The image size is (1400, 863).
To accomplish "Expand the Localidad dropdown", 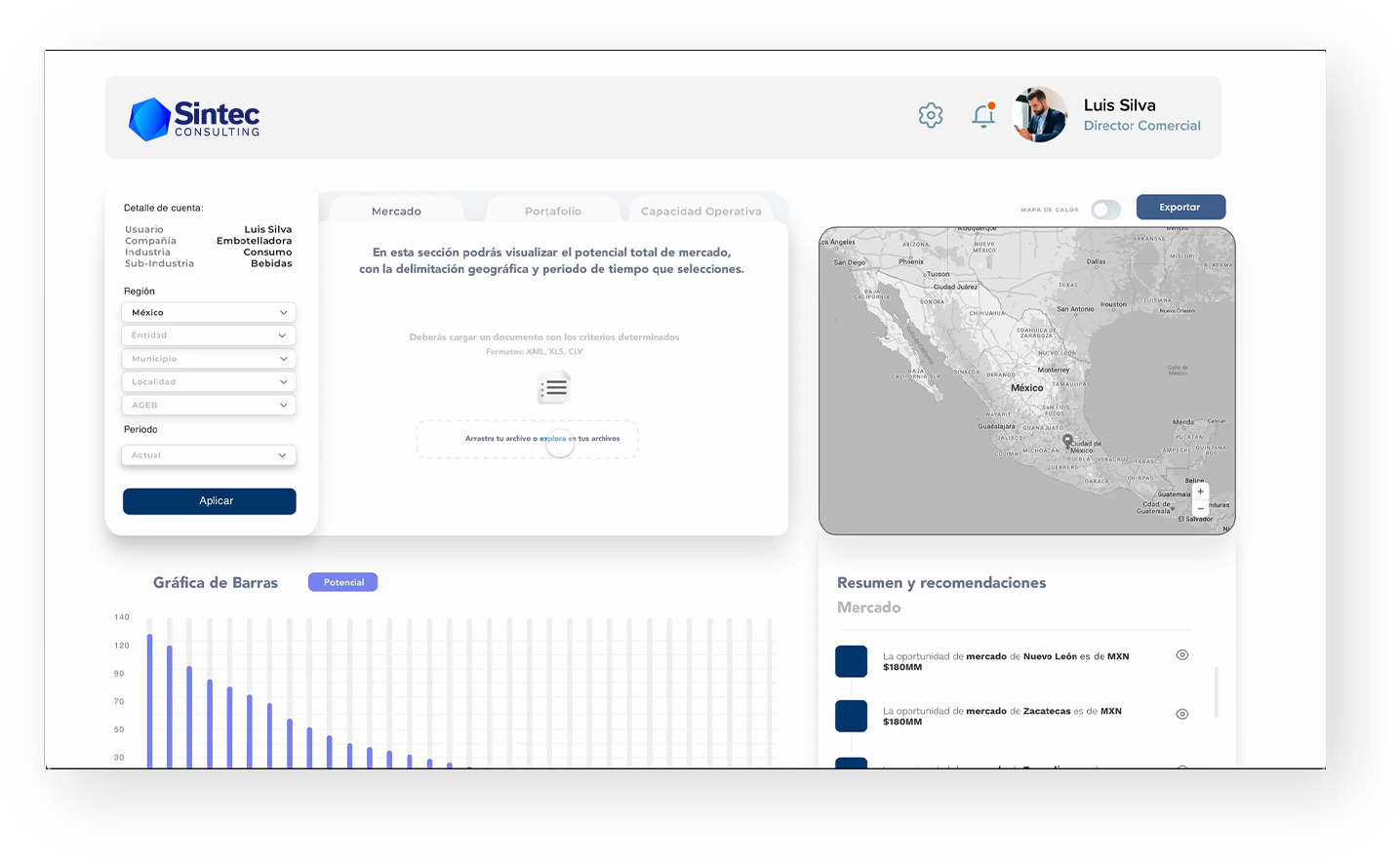I will tap(209, 382).
